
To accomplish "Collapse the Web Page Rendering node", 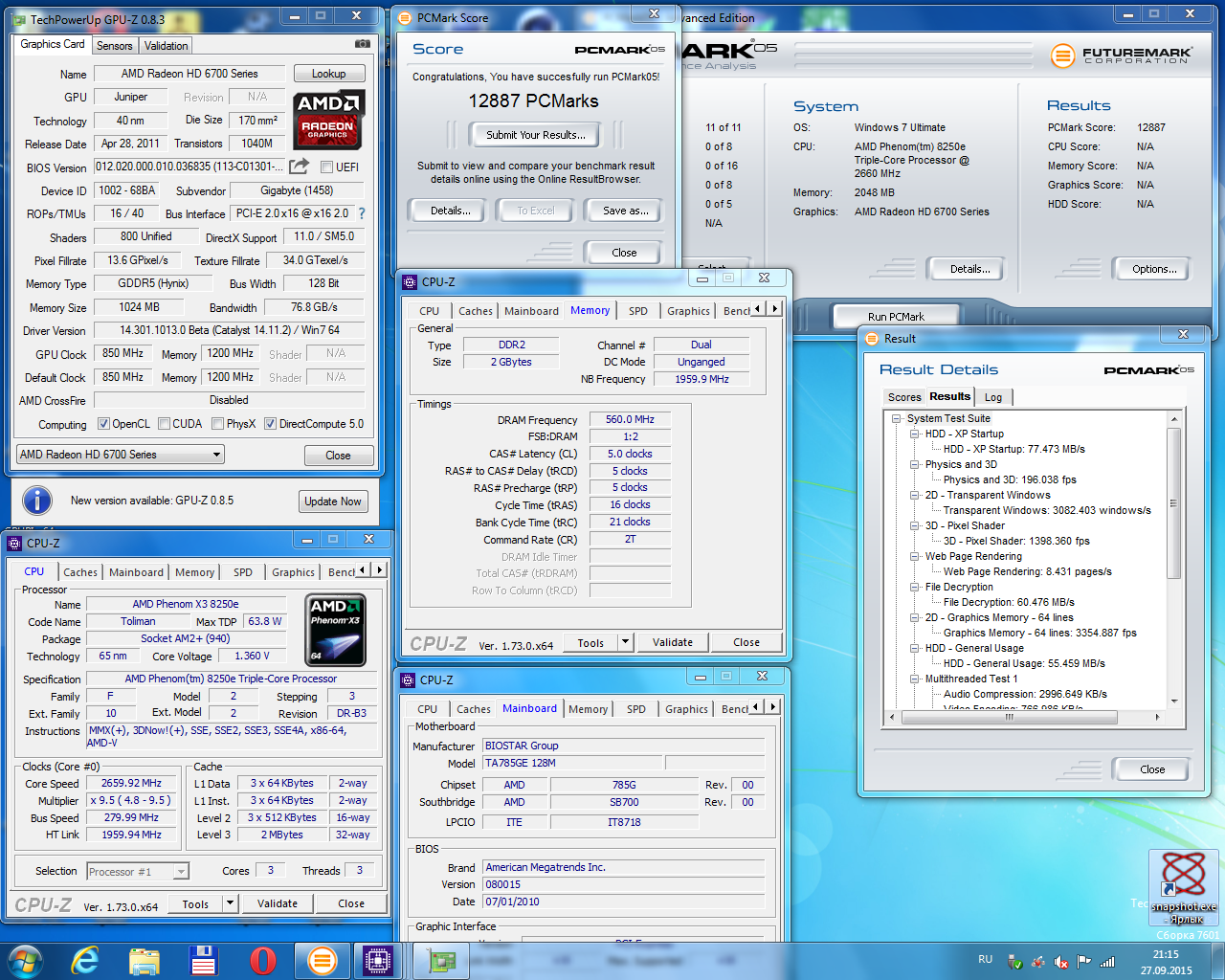I will (915, 556).
